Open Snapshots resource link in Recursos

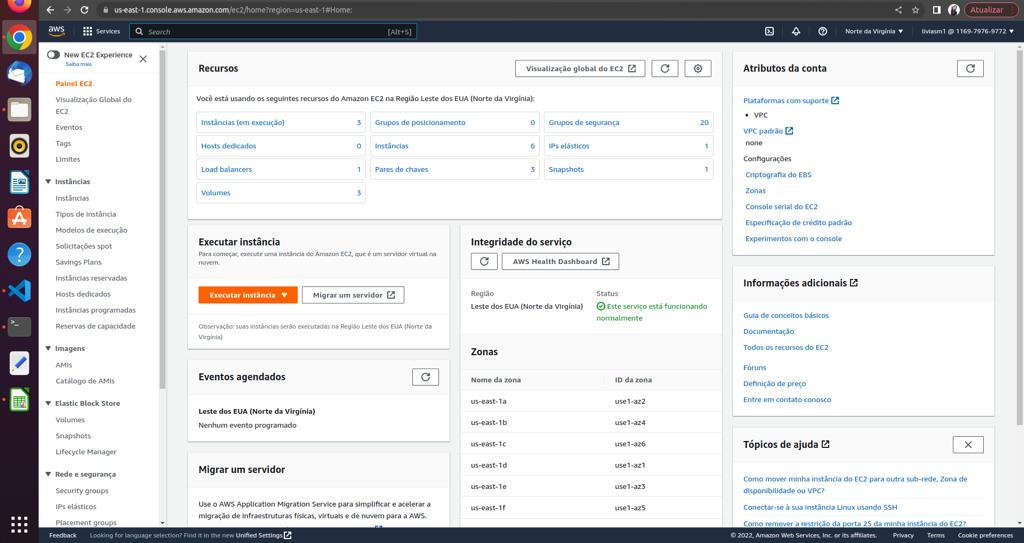[566, 170]
